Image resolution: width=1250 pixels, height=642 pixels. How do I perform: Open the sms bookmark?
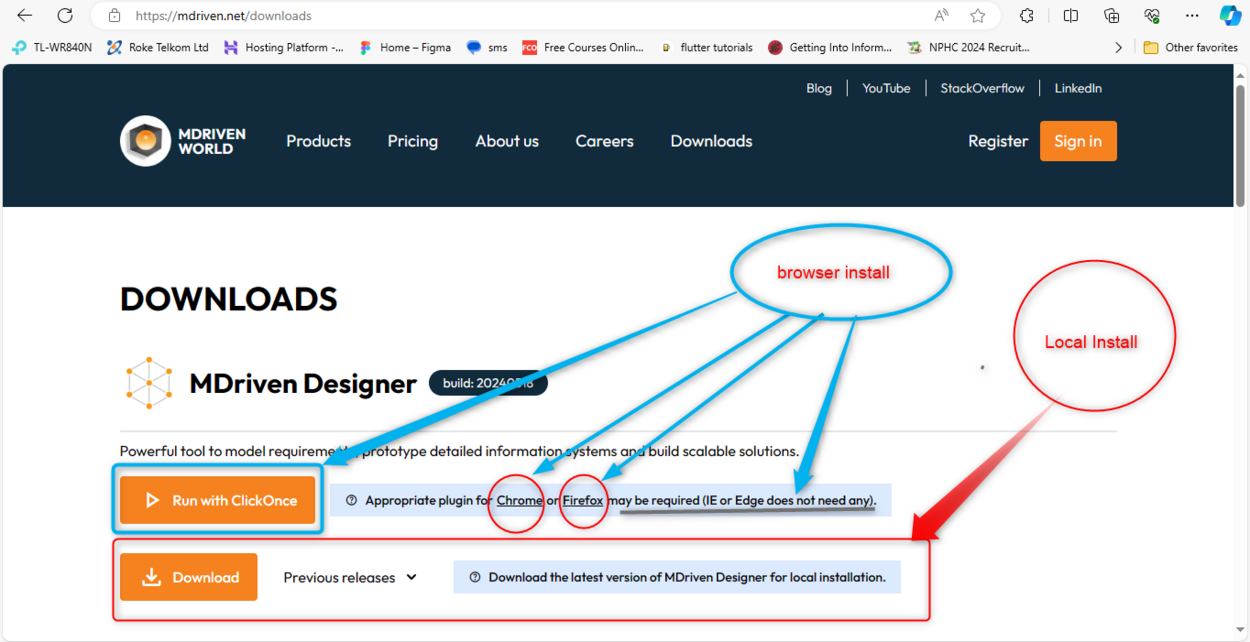487,47
